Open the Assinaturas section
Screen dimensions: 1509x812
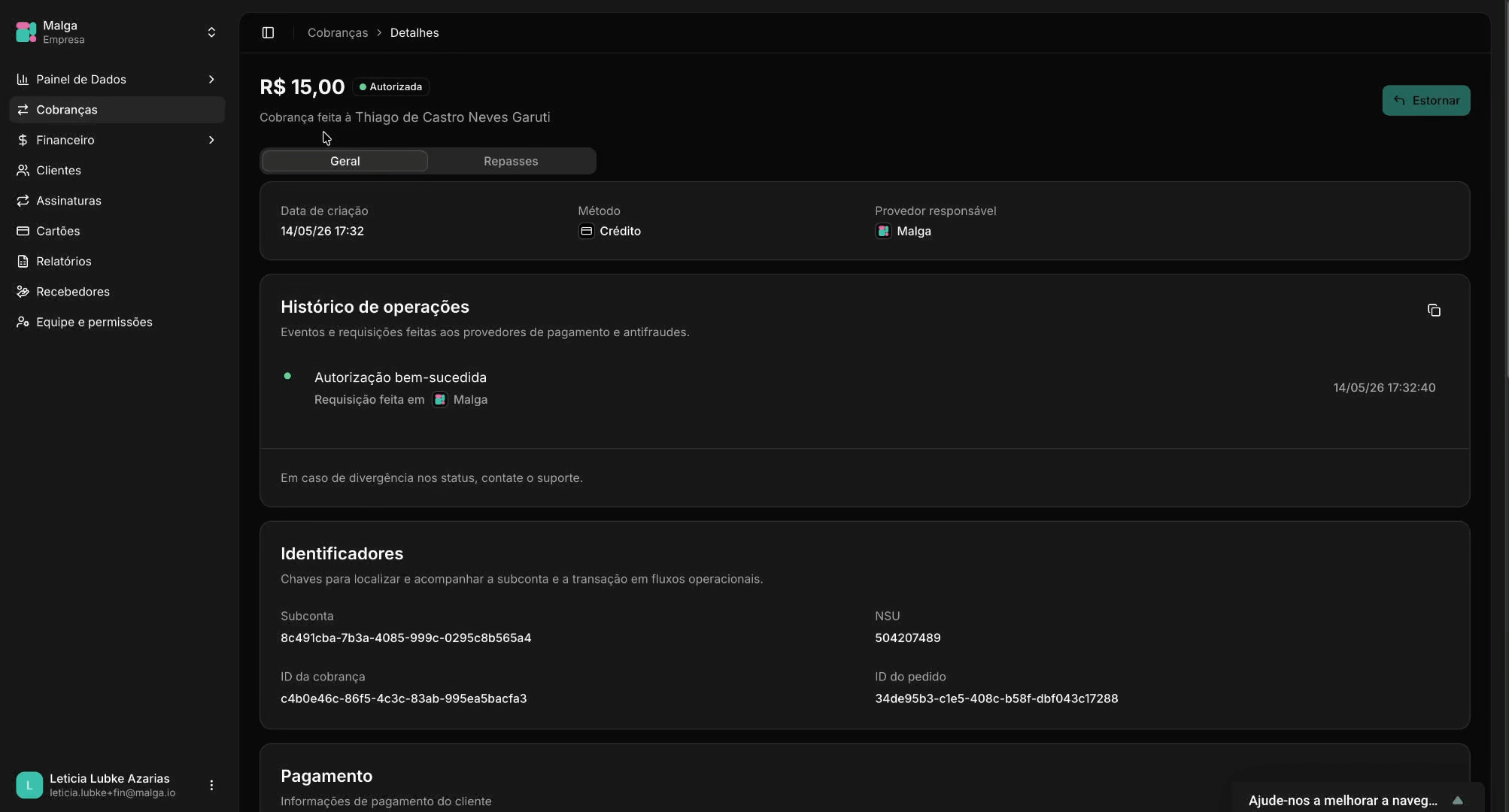click(117, 201)
